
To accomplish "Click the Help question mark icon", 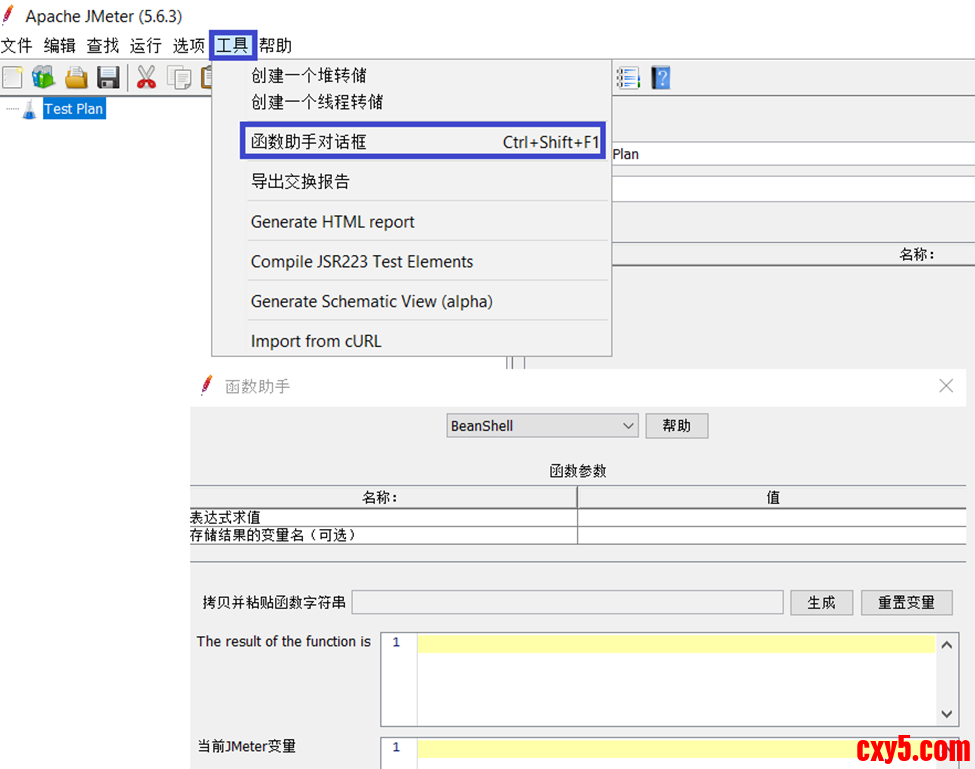I will tap(660, 78).
